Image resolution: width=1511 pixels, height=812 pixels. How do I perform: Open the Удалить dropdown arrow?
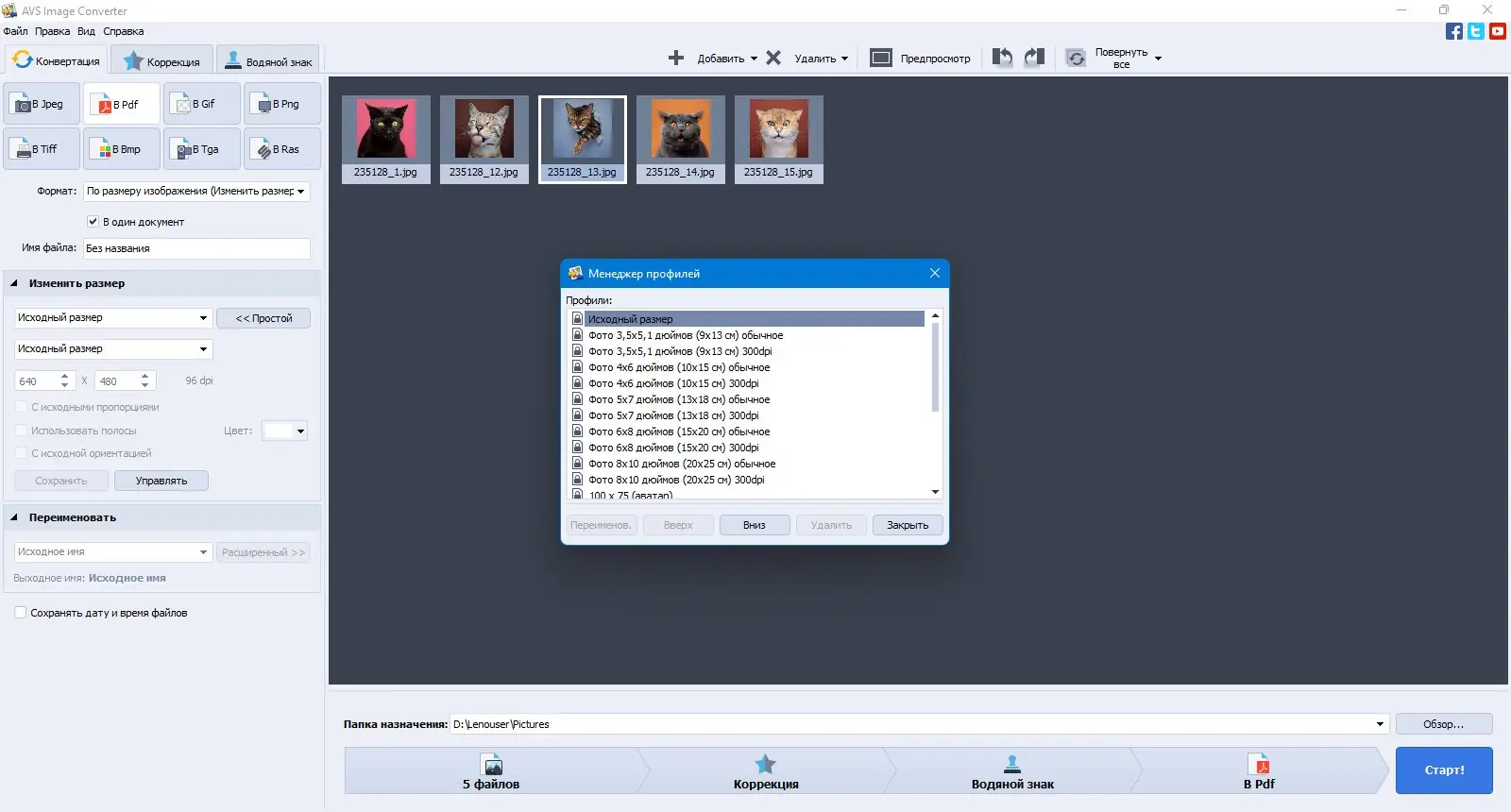(x=844, y=59)
